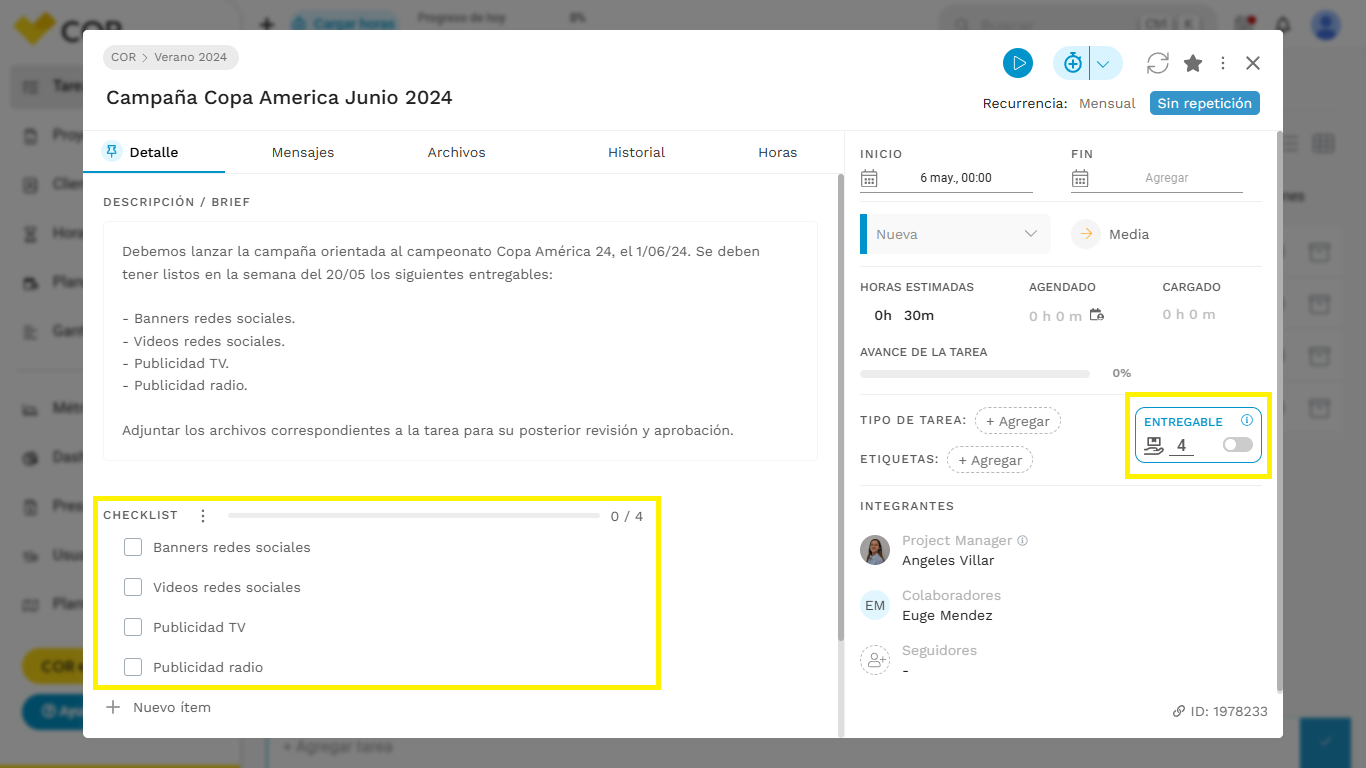Click the task progress bar
This screenshot has height=768, width=1366.
[975, 373]
